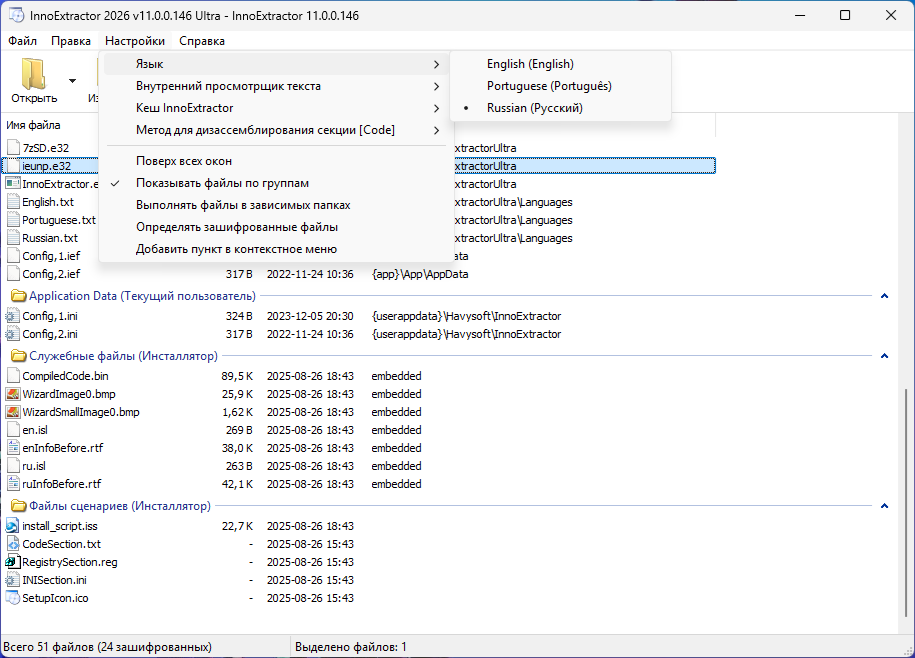Select the Config,1.ini file icon
The width and height of the screenshot is (915, 658).
[13, 316]
